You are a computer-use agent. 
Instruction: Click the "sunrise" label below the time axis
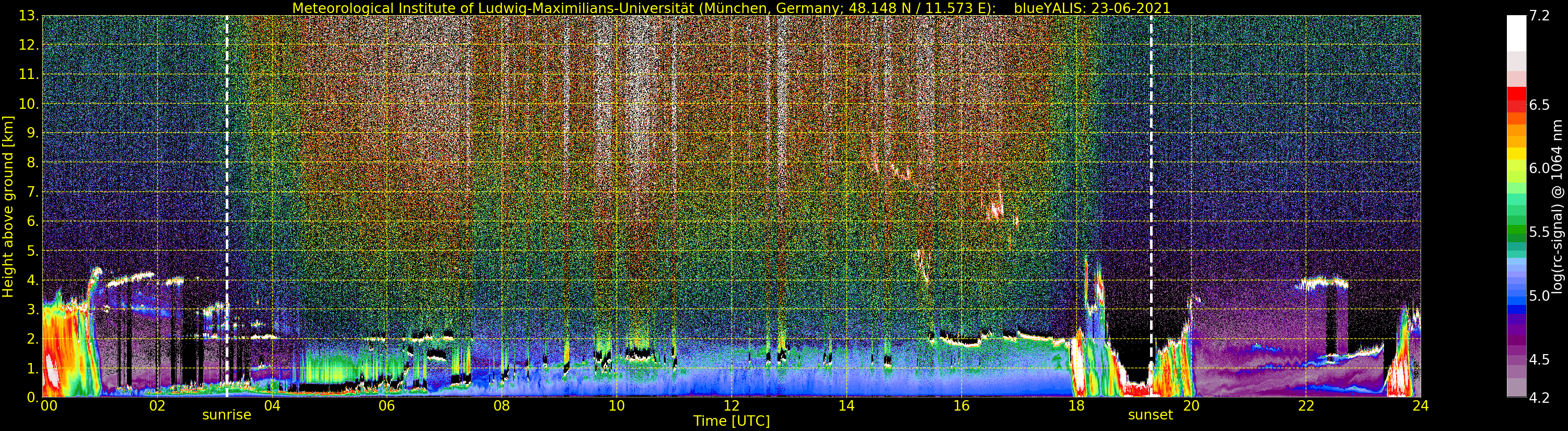click(x=226, y=415)
